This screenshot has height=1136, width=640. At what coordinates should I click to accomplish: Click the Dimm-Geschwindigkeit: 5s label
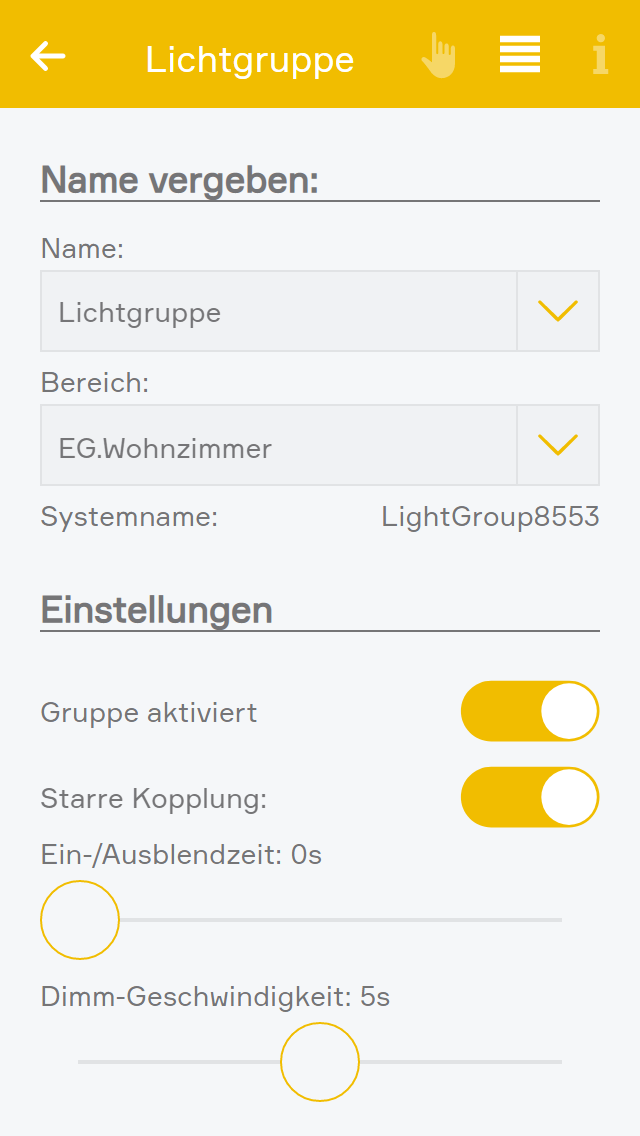coord(215,997)
